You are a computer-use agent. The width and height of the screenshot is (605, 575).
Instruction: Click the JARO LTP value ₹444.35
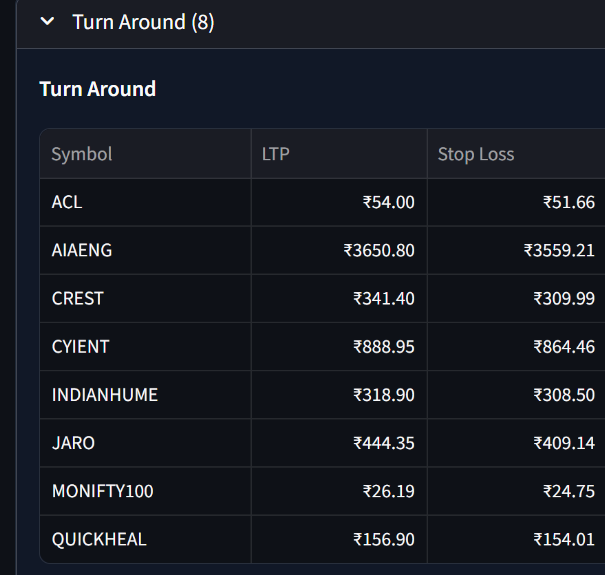pyautogui.click(x=383, y=443)
